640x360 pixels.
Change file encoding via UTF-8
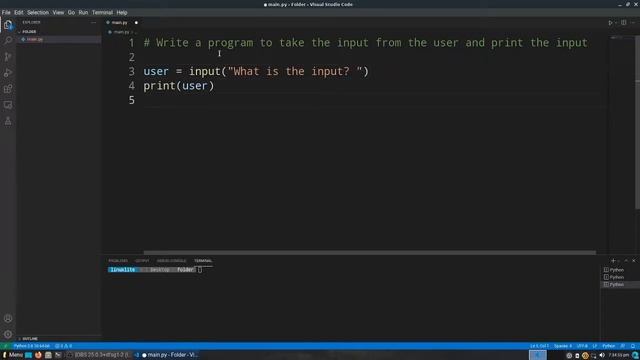582,346
